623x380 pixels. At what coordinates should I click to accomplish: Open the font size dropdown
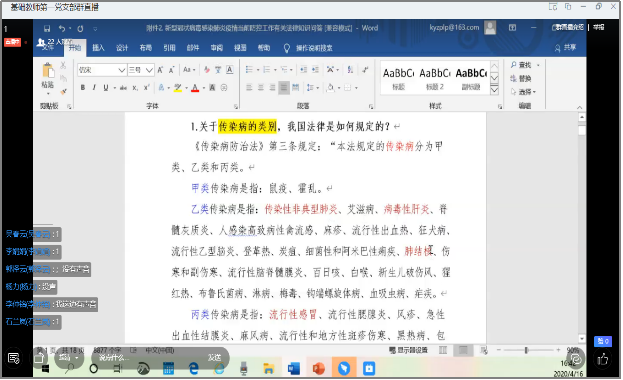pos(149,70)
